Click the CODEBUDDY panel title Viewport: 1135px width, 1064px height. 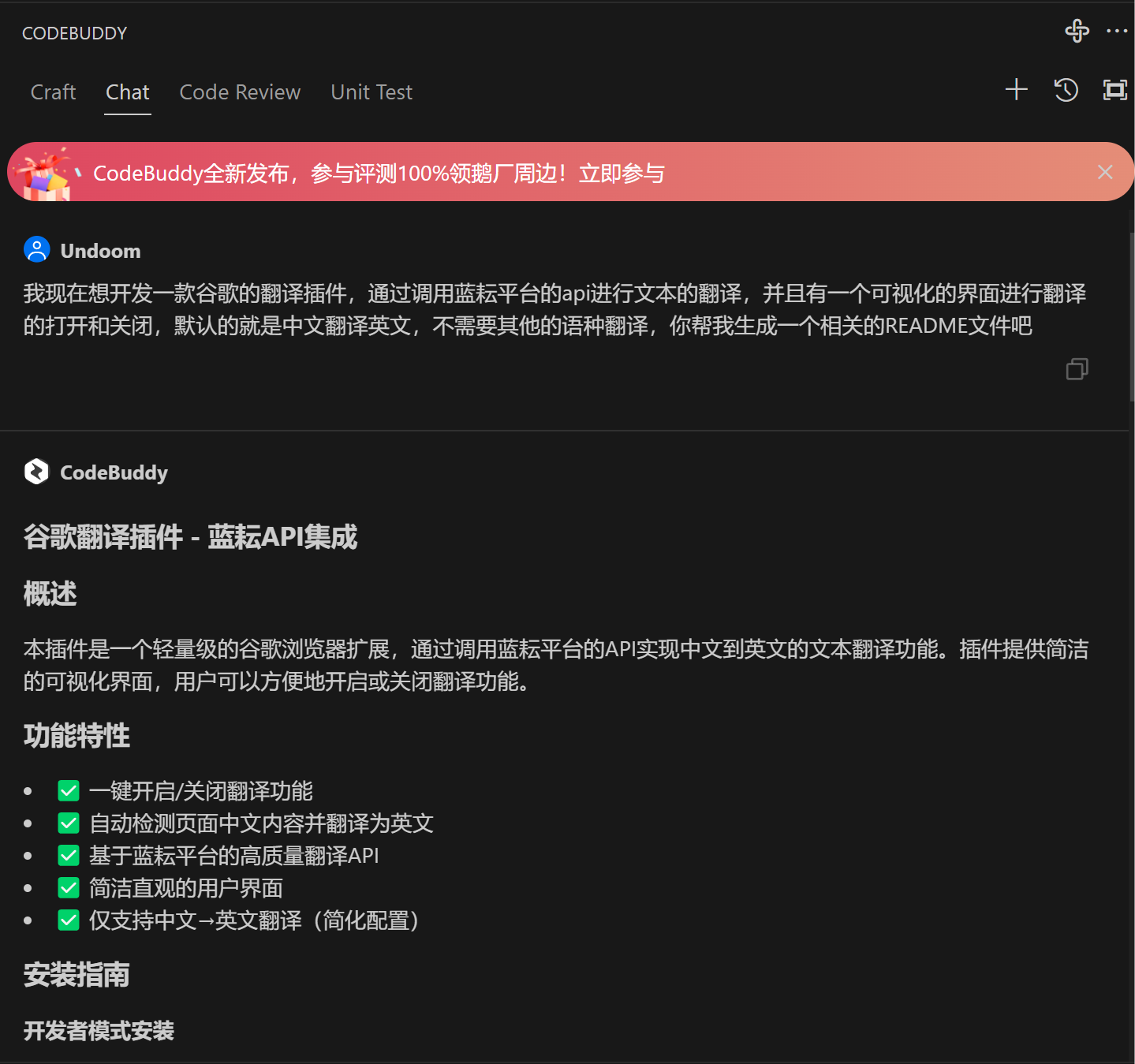(74, 33)
